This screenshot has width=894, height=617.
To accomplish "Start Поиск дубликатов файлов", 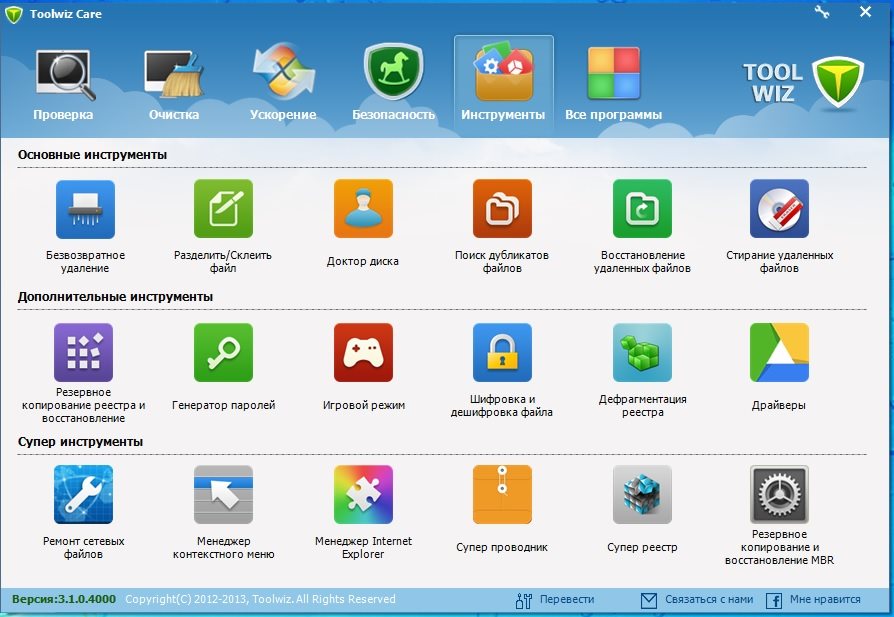I will coord(502,209).
